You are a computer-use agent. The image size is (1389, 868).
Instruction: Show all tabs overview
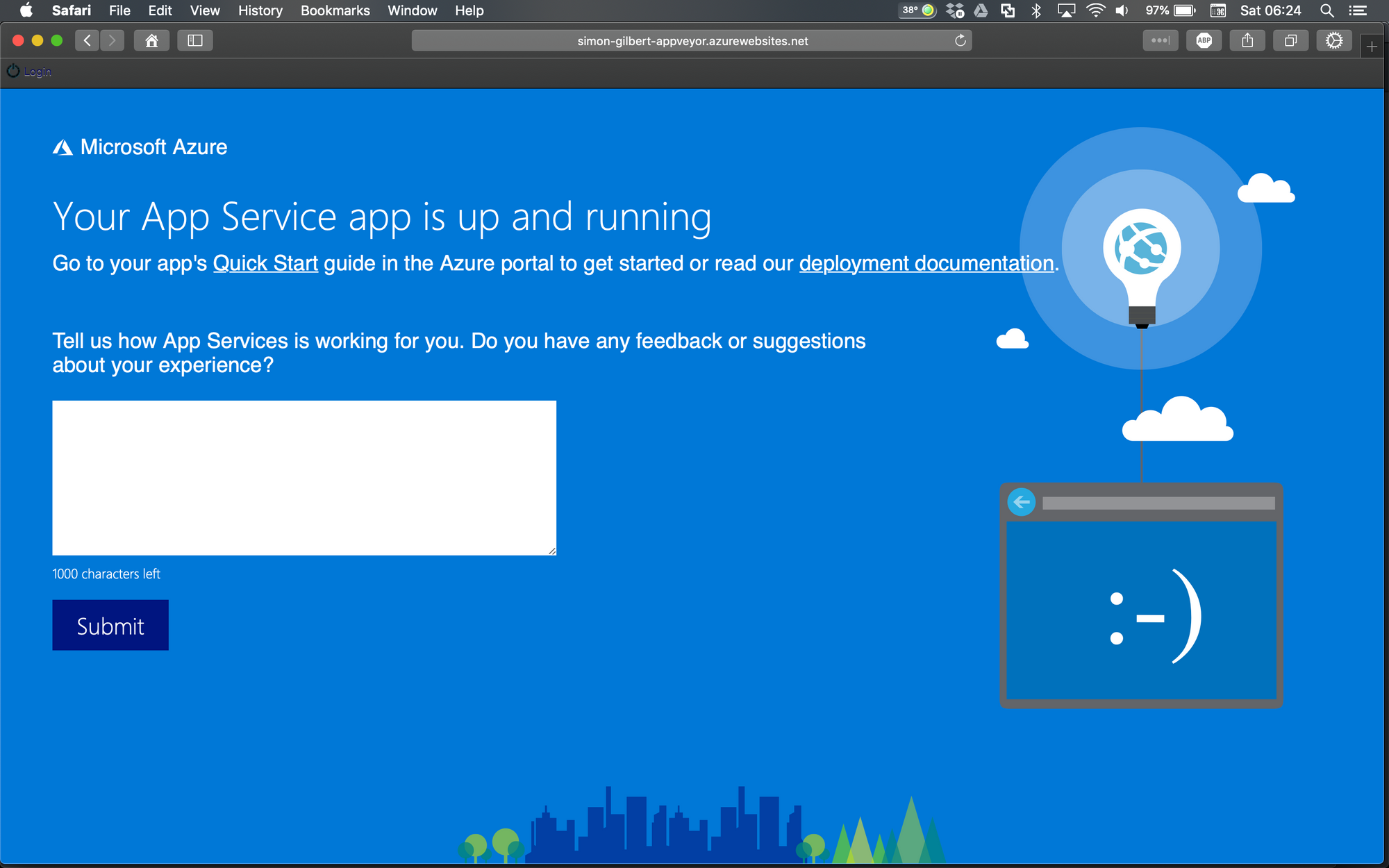tap(1290, 40)
